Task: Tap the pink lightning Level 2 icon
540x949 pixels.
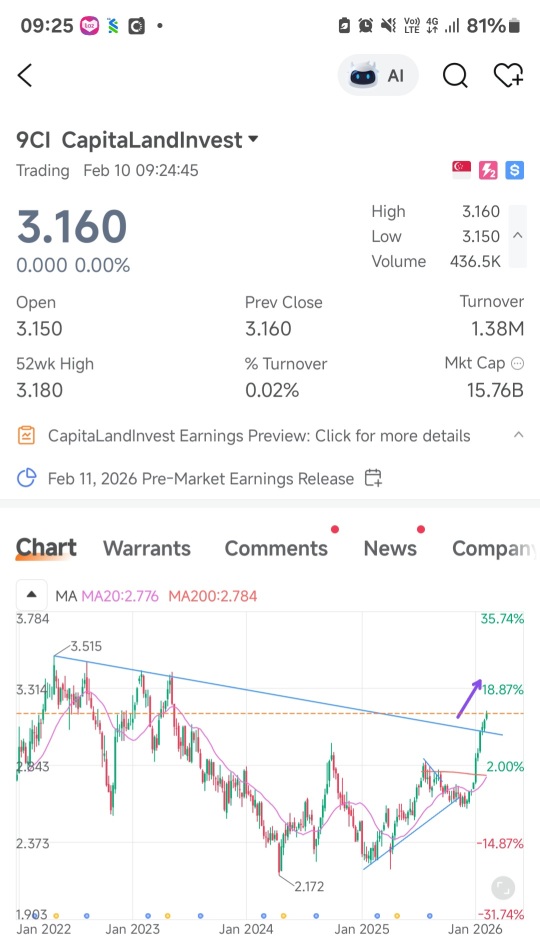Action: point(488,170)
